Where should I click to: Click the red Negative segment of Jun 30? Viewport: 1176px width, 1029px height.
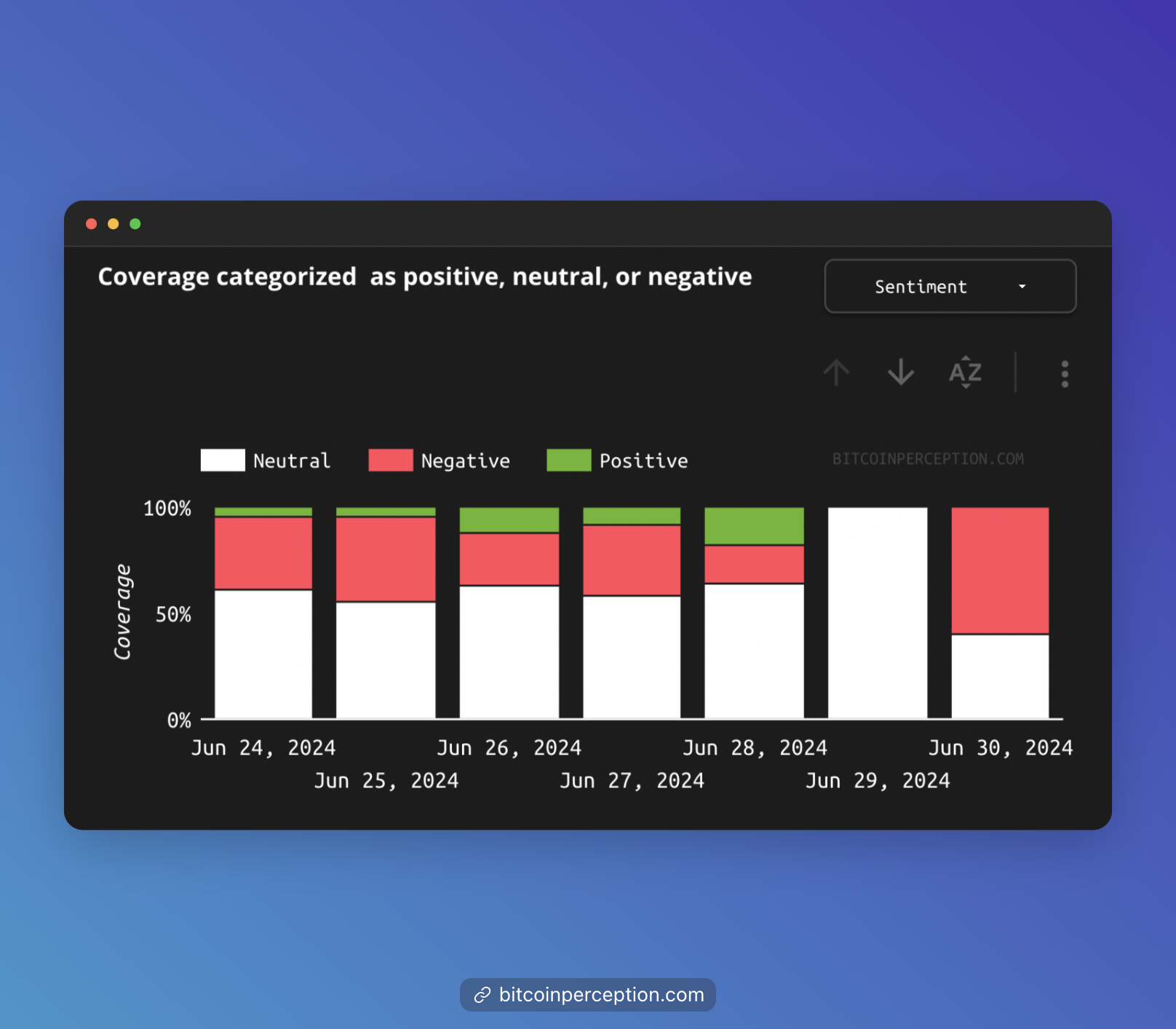pos(1000,570)
